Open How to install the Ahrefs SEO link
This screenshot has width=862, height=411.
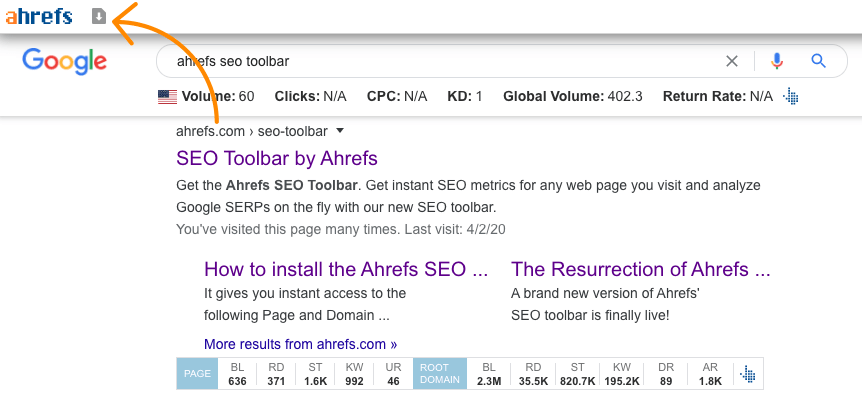click(346, 269)
